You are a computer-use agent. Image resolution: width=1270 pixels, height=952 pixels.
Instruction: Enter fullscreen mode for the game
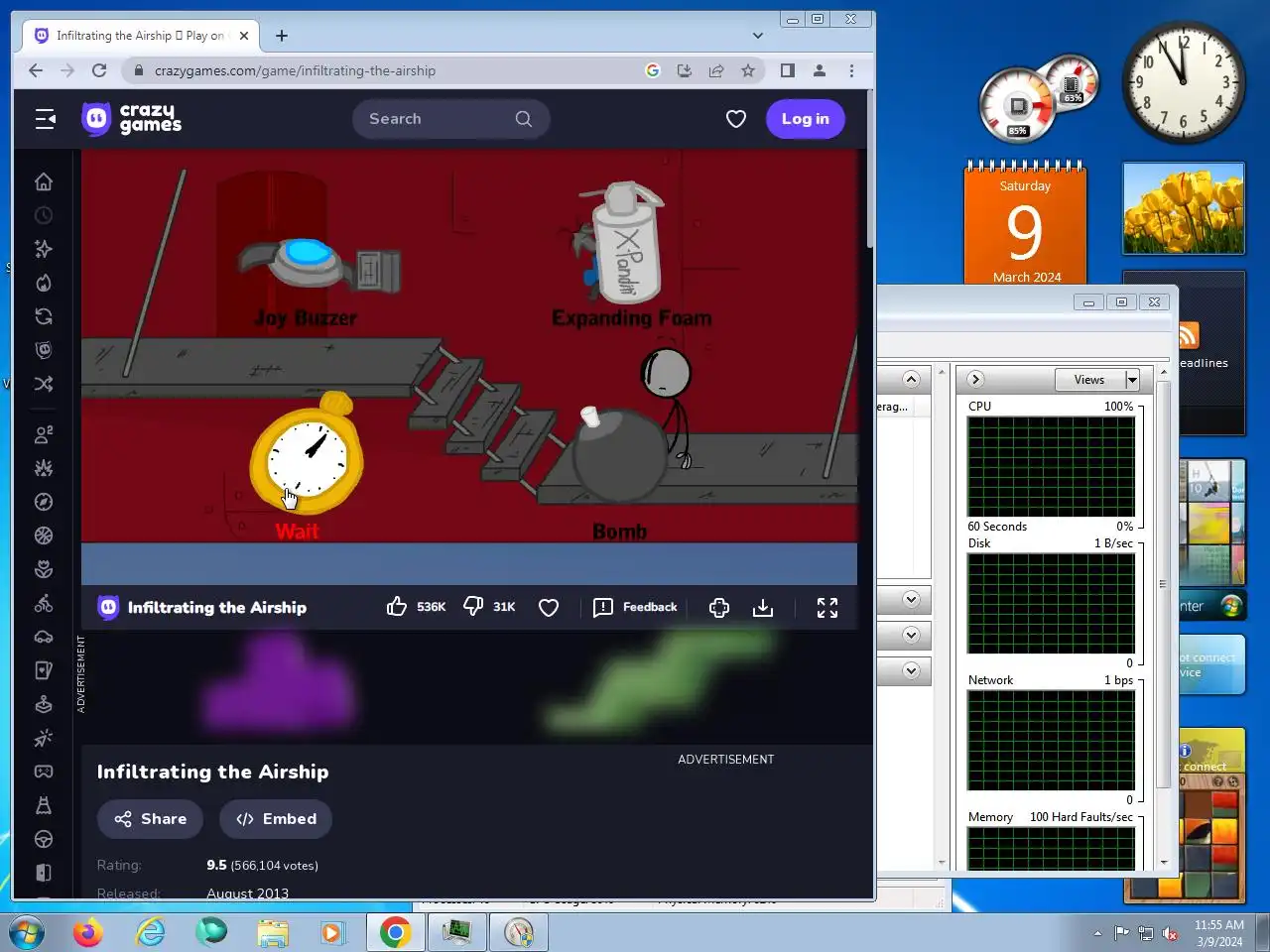827,608
